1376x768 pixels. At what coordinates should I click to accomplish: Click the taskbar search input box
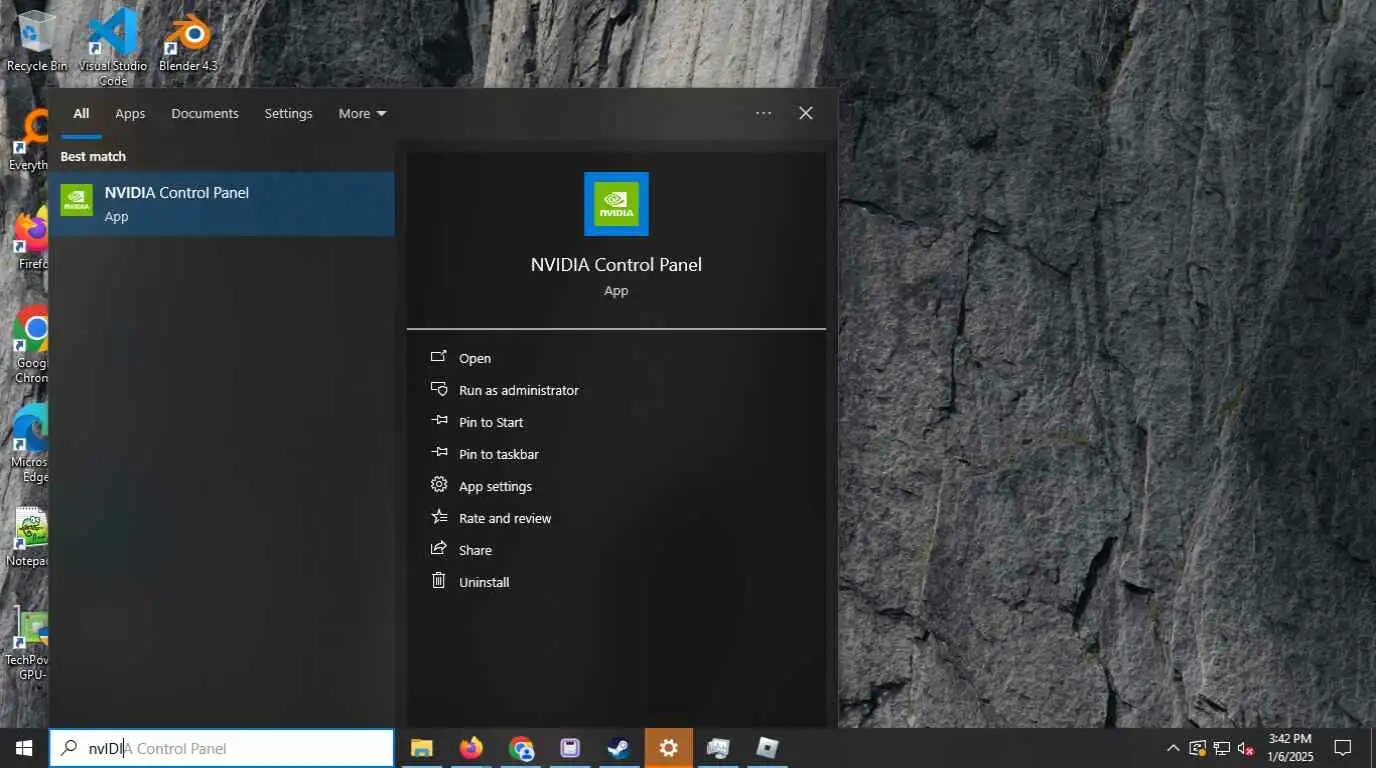point(222,748)
